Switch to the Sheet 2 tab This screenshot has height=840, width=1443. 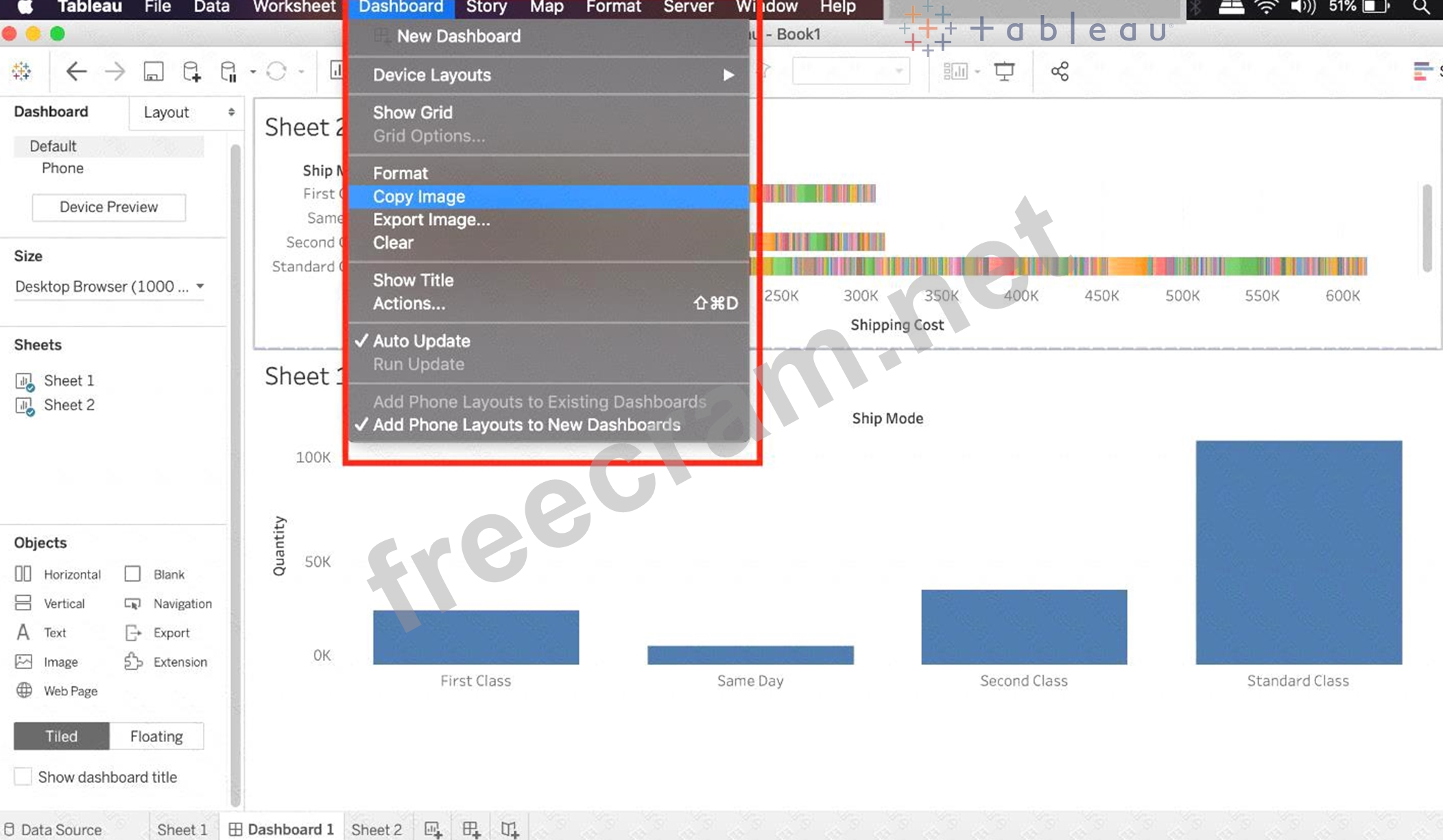(x=376, y=829)
